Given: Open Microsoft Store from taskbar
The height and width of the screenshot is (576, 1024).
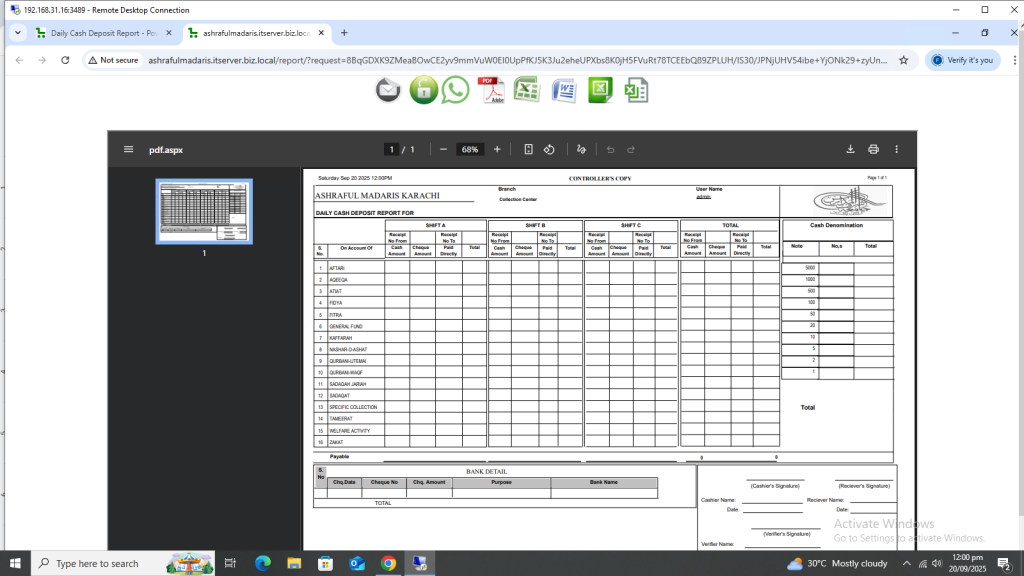Looking at the screenshot, I should (x=325, y=563).
